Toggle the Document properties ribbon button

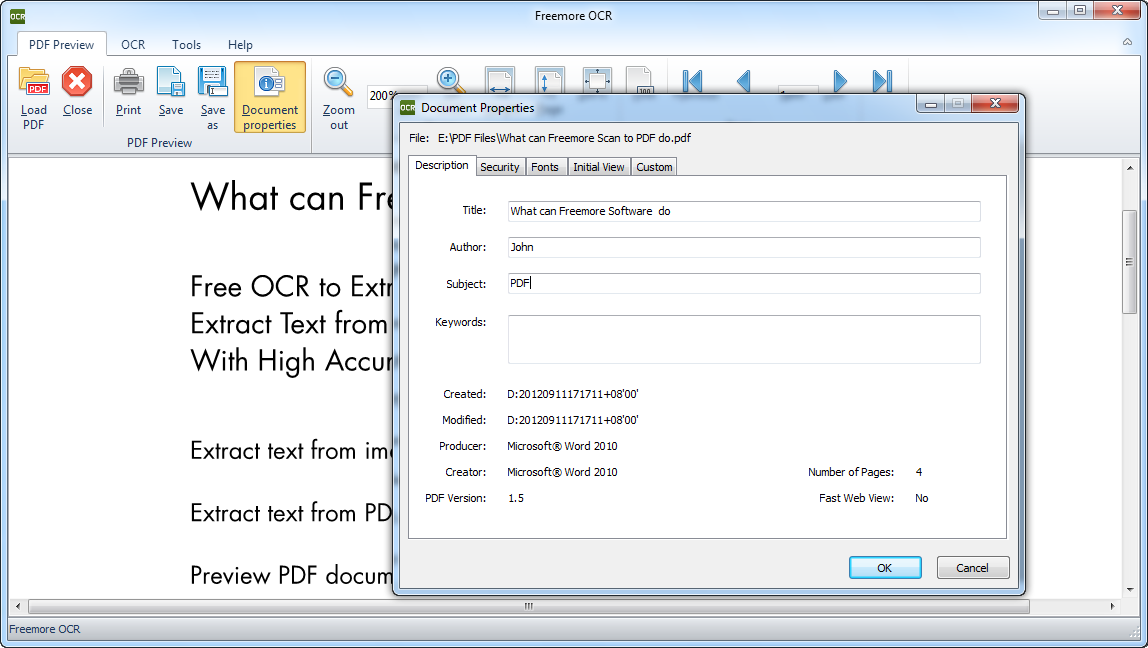(x=269, y=97)
